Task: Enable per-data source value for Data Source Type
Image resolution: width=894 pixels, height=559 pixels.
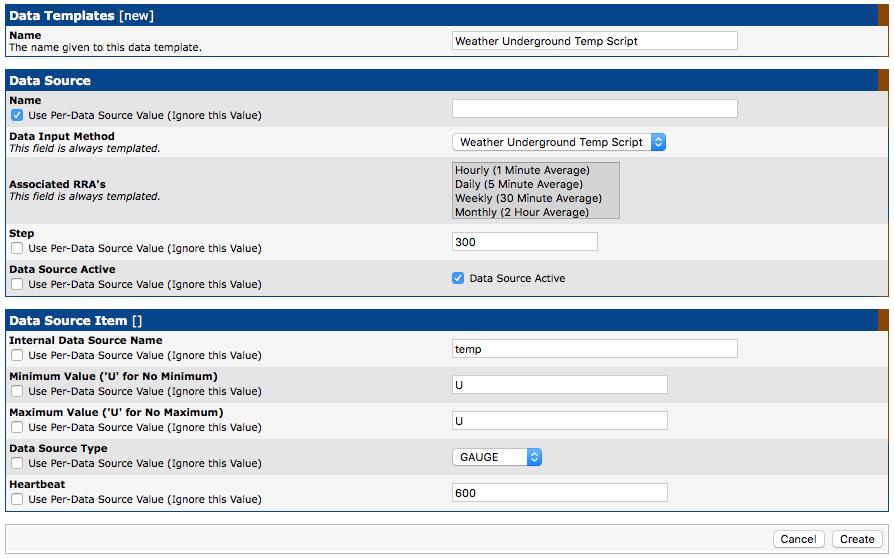Action: pyautogui.click(x=17, y=463)
